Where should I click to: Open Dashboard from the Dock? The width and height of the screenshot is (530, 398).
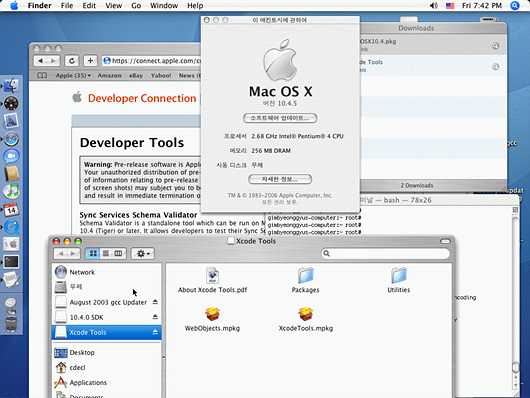tap(11, 103)
